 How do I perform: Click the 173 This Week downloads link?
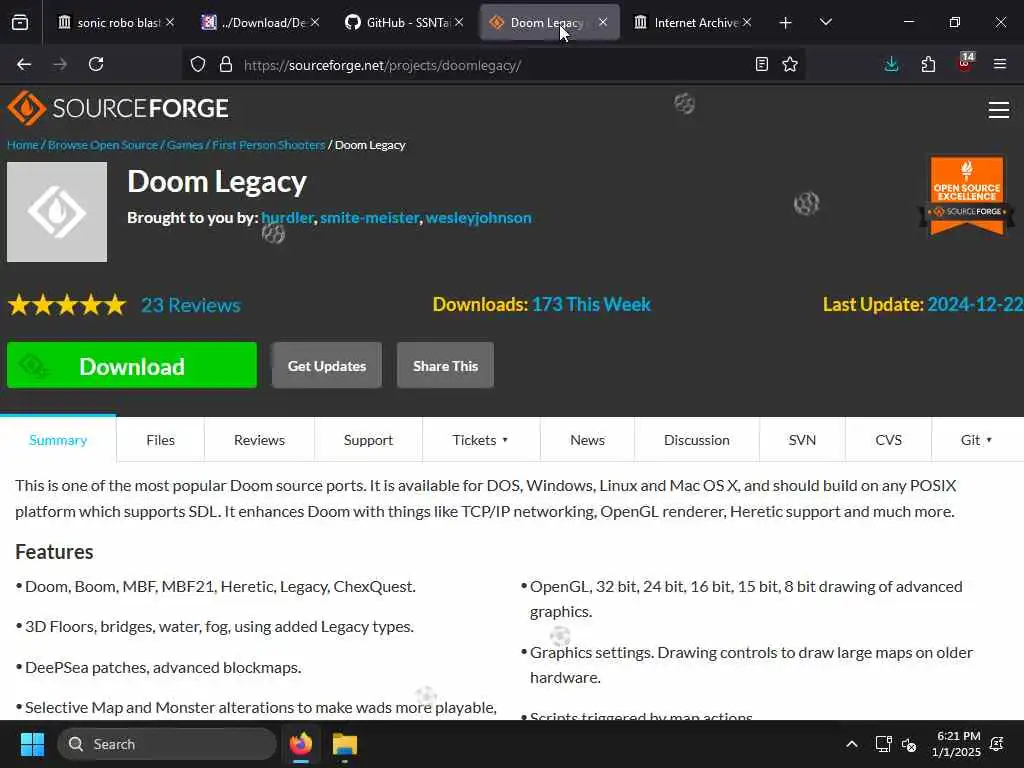(591, 304)
